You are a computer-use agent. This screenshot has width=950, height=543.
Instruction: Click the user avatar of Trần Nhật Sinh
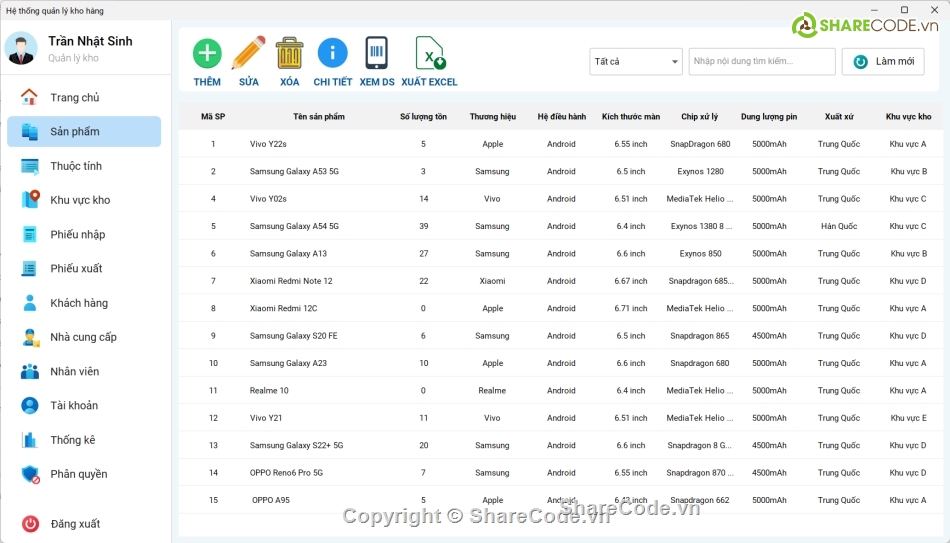[21, 48]
